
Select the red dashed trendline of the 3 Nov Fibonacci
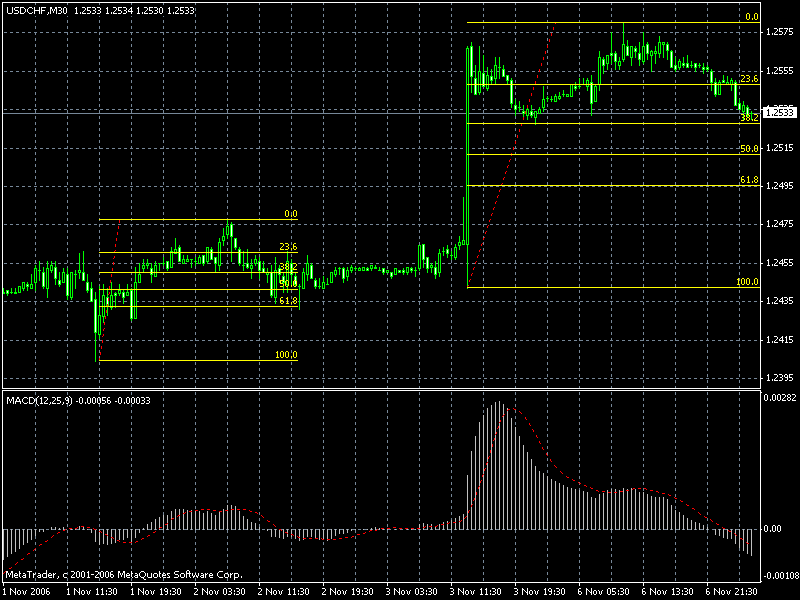(511, 155)
